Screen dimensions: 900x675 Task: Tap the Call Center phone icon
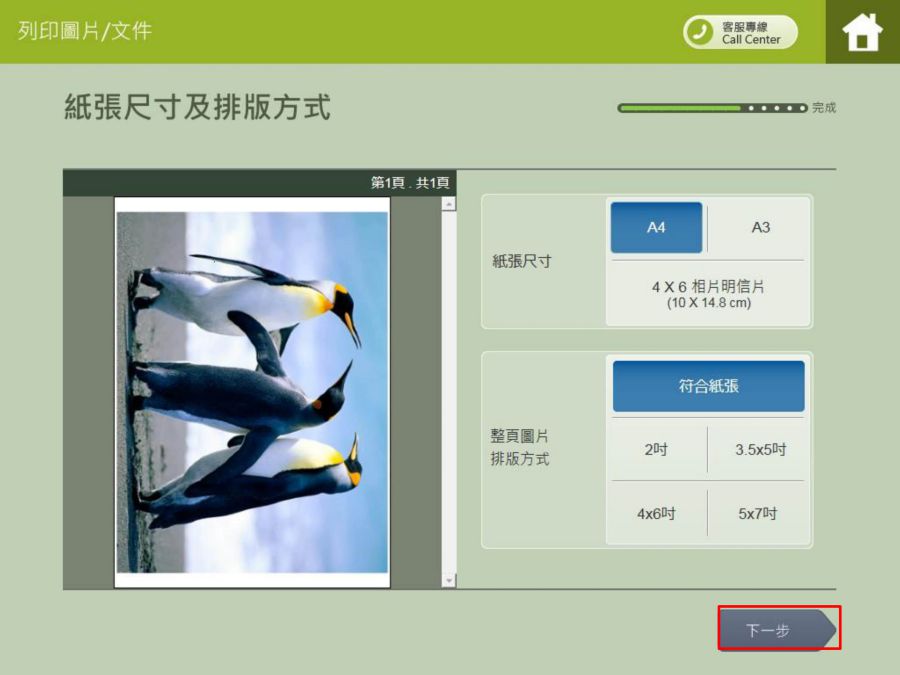(700, 32)
